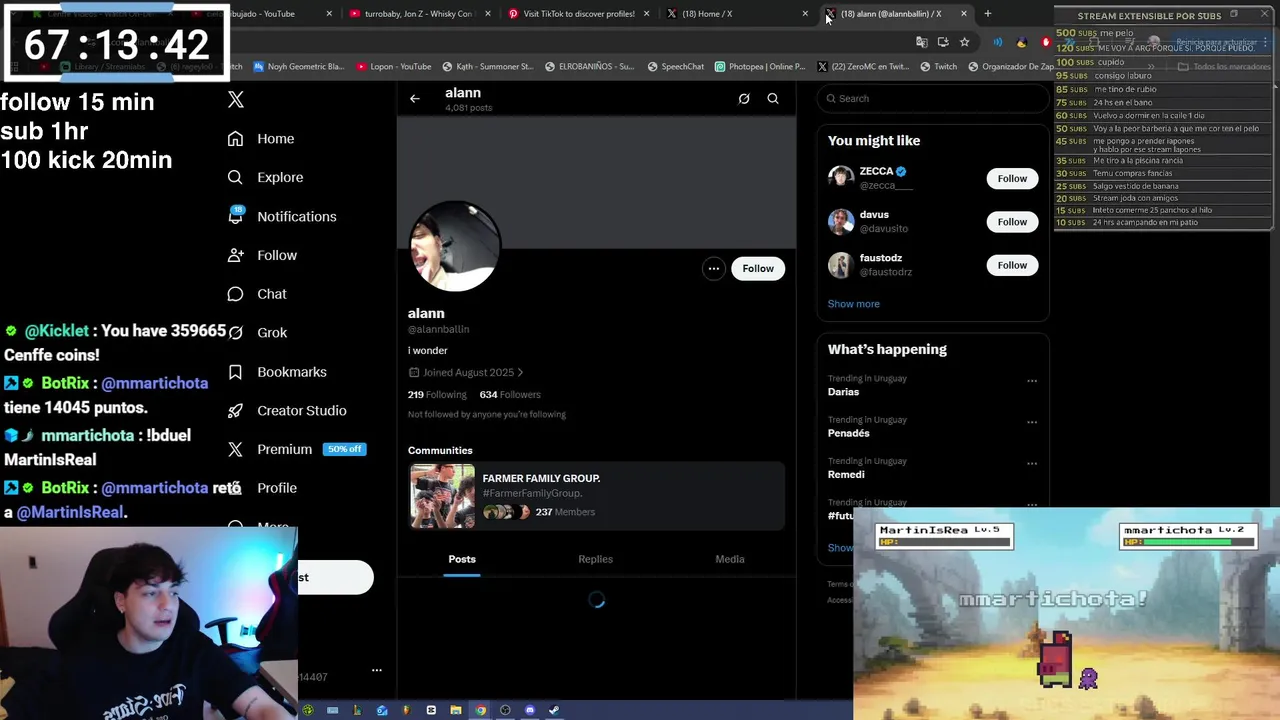Search alann's posts with magnifier icon
The height and width of the screenshot is (720, 1280).
(x=773, y=98)
